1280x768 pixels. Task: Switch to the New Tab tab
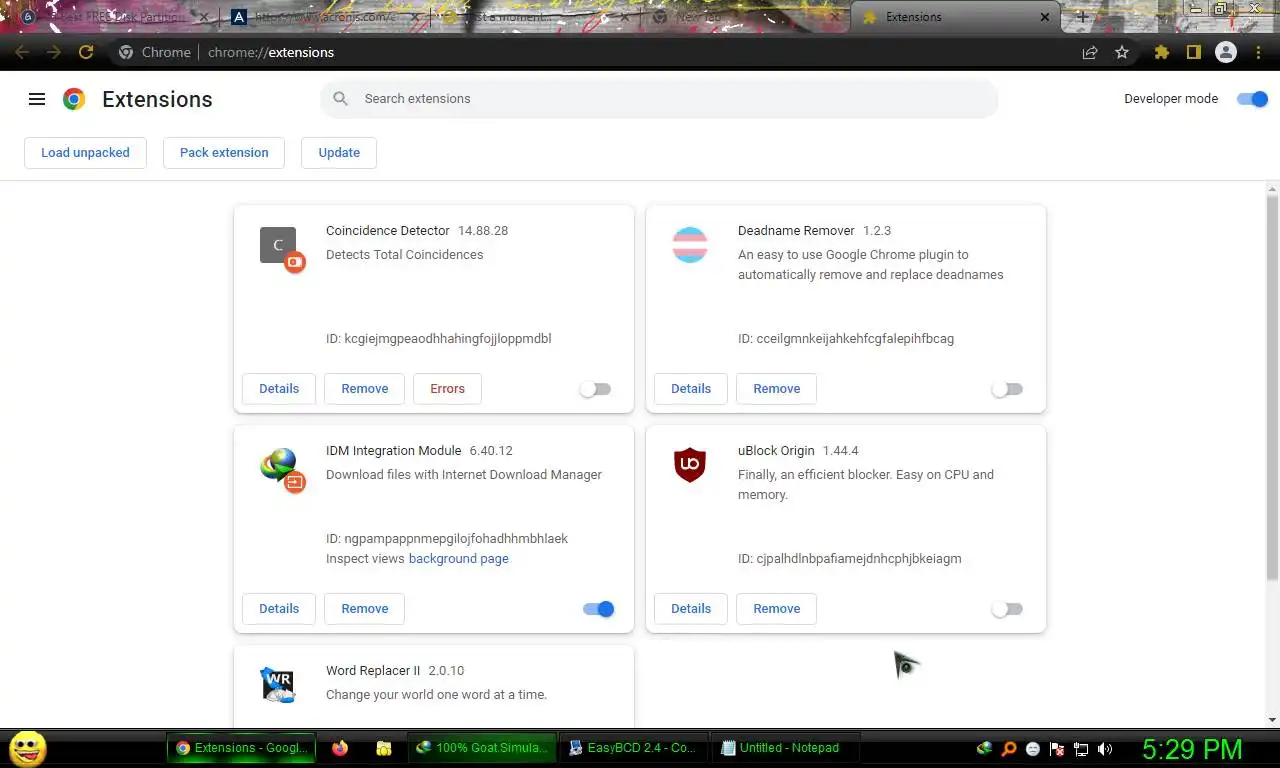(x=745, y=17)
